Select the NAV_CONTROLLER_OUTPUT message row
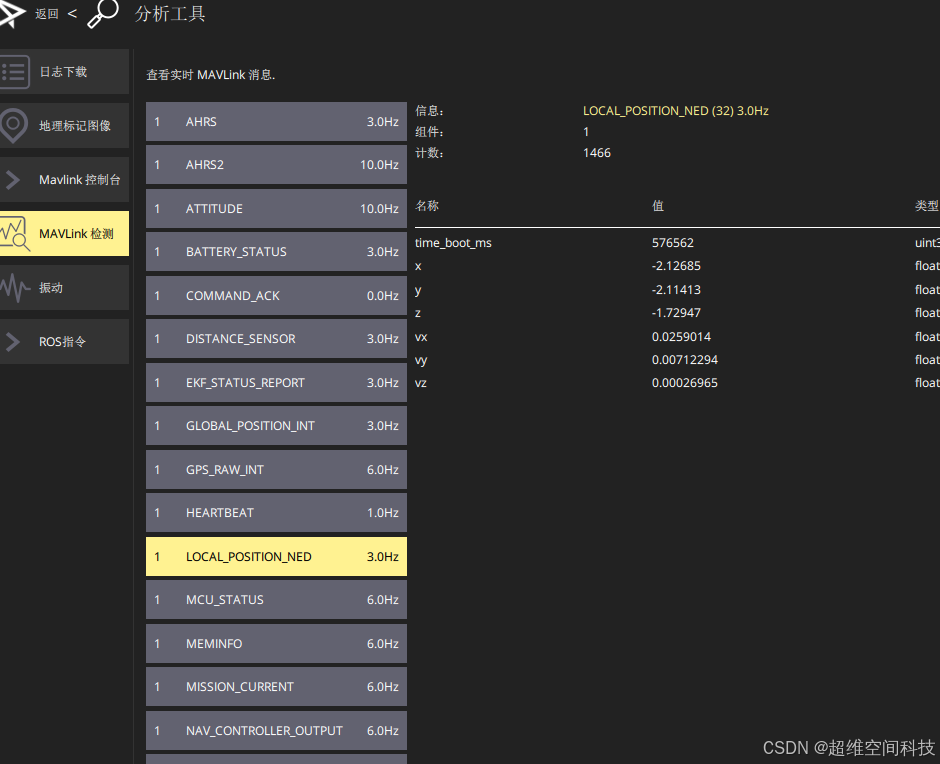This screenshot has height=764, width=940. point(276,730)
